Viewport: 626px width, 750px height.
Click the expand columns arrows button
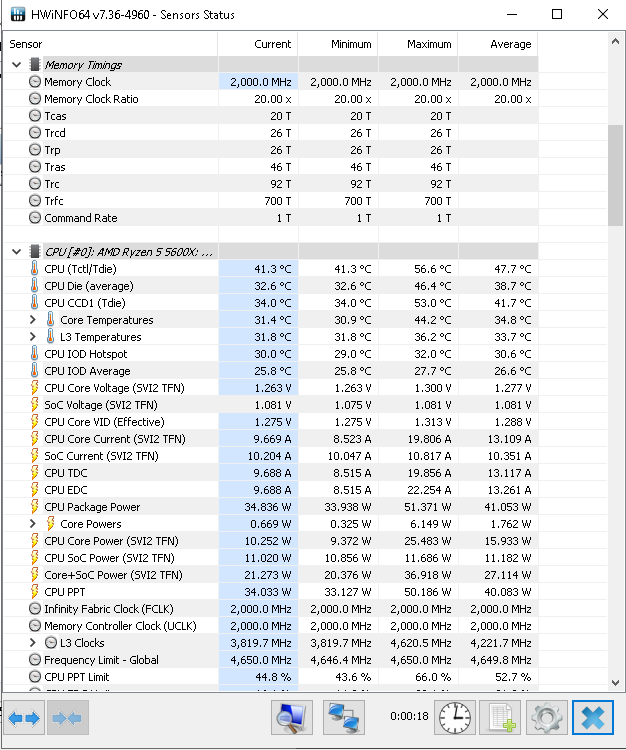point(25,718)
